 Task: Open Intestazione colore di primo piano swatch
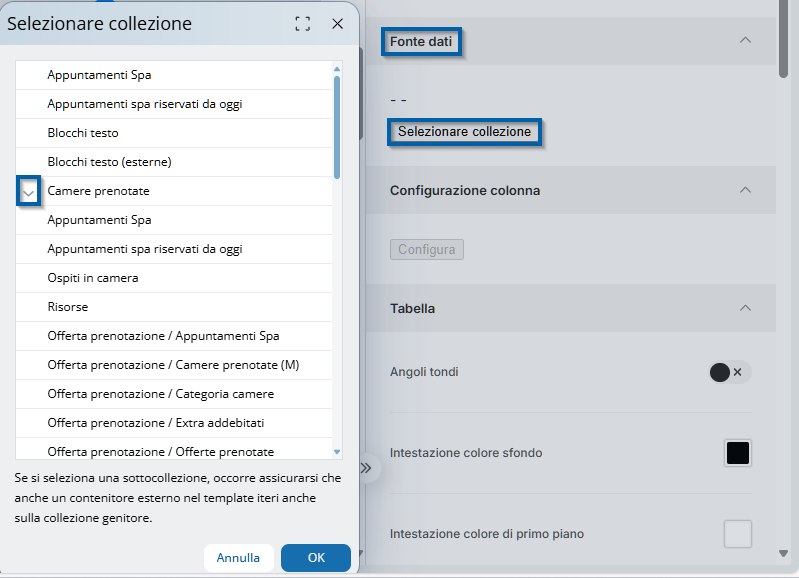coord(737,534)
